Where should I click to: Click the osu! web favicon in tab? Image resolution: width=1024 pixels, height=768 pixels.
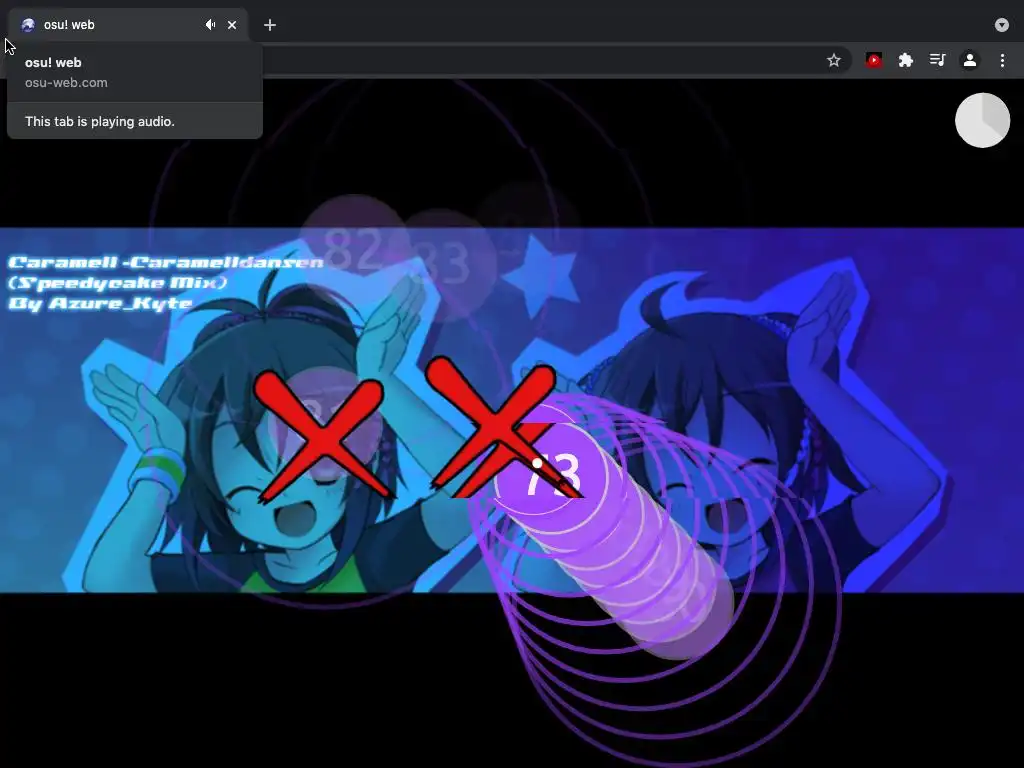pyautogui.click(x=27, y=25)
